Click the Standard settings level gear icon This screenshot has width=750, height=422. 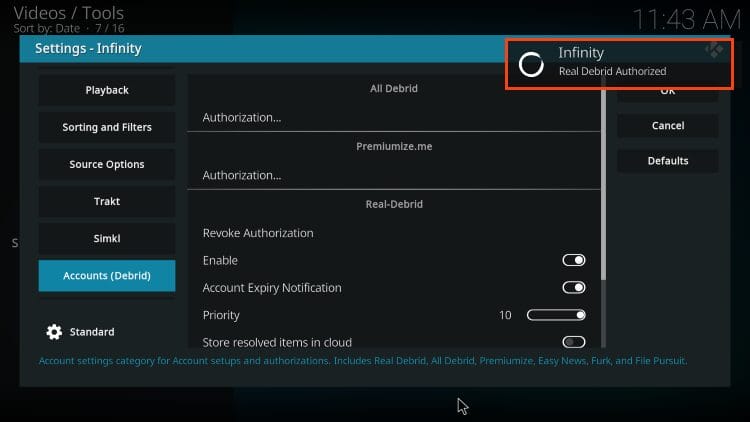pos(54,332)
